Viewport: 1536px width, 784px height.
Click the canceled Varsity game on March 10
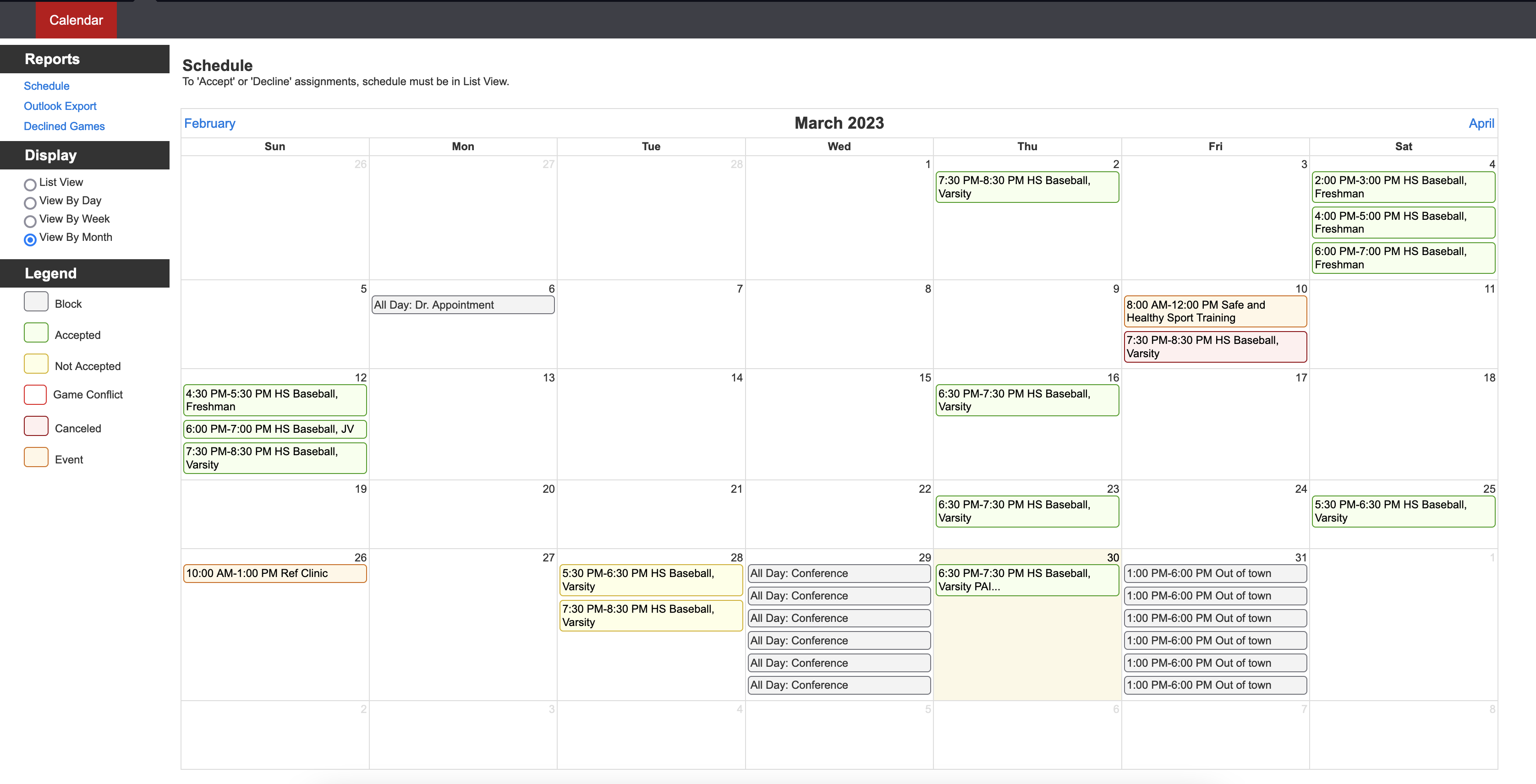(1215, 346)
